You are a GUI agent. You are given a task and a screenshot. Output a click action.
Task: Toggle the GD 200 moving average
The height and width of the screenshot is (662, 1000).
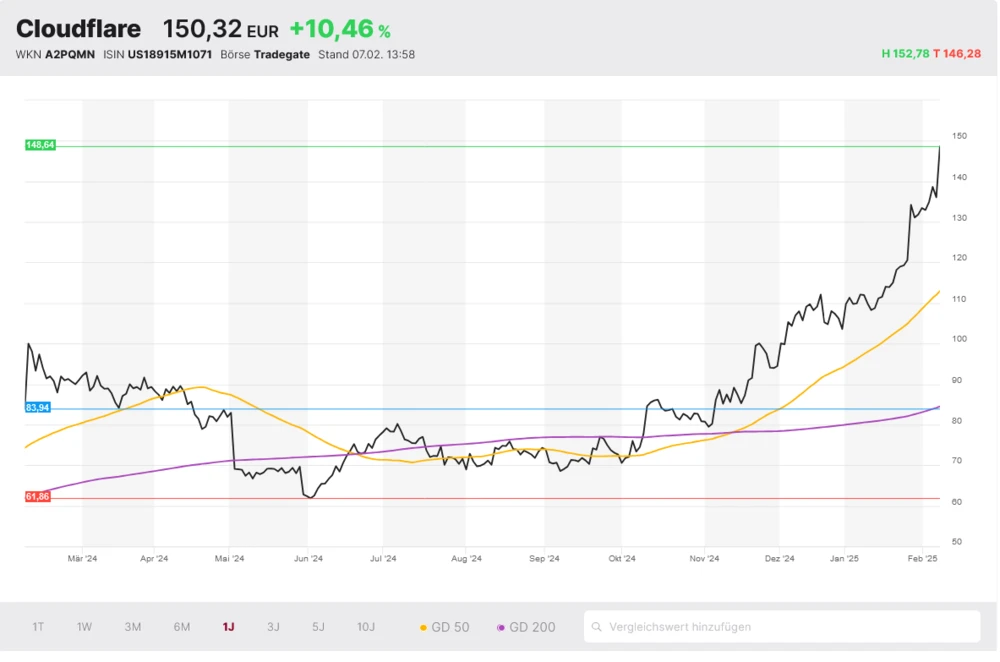pos(526,627)
